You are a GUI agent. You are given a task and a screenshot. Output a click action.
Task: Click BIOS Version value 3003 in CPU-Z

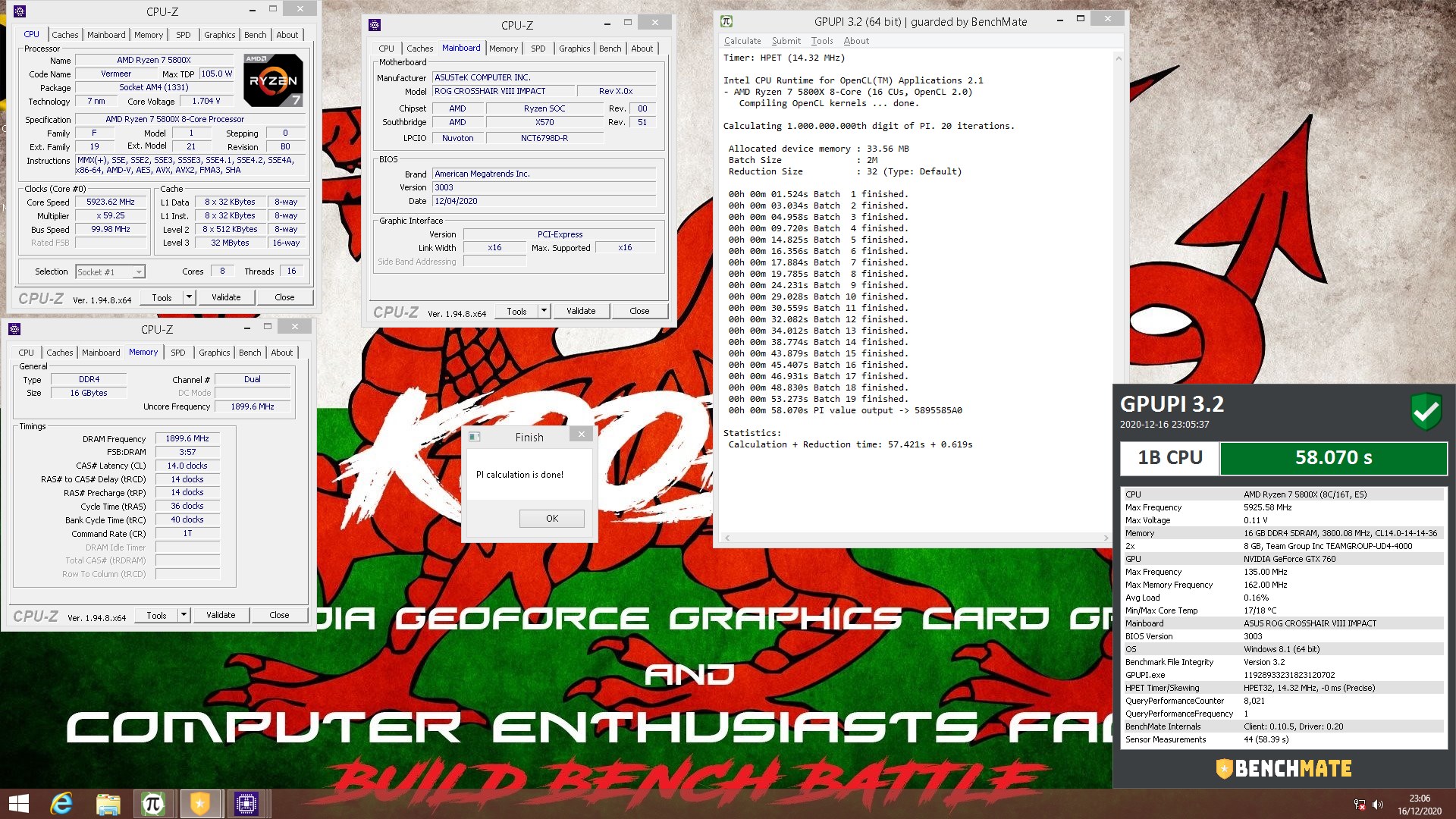[544, 187]
